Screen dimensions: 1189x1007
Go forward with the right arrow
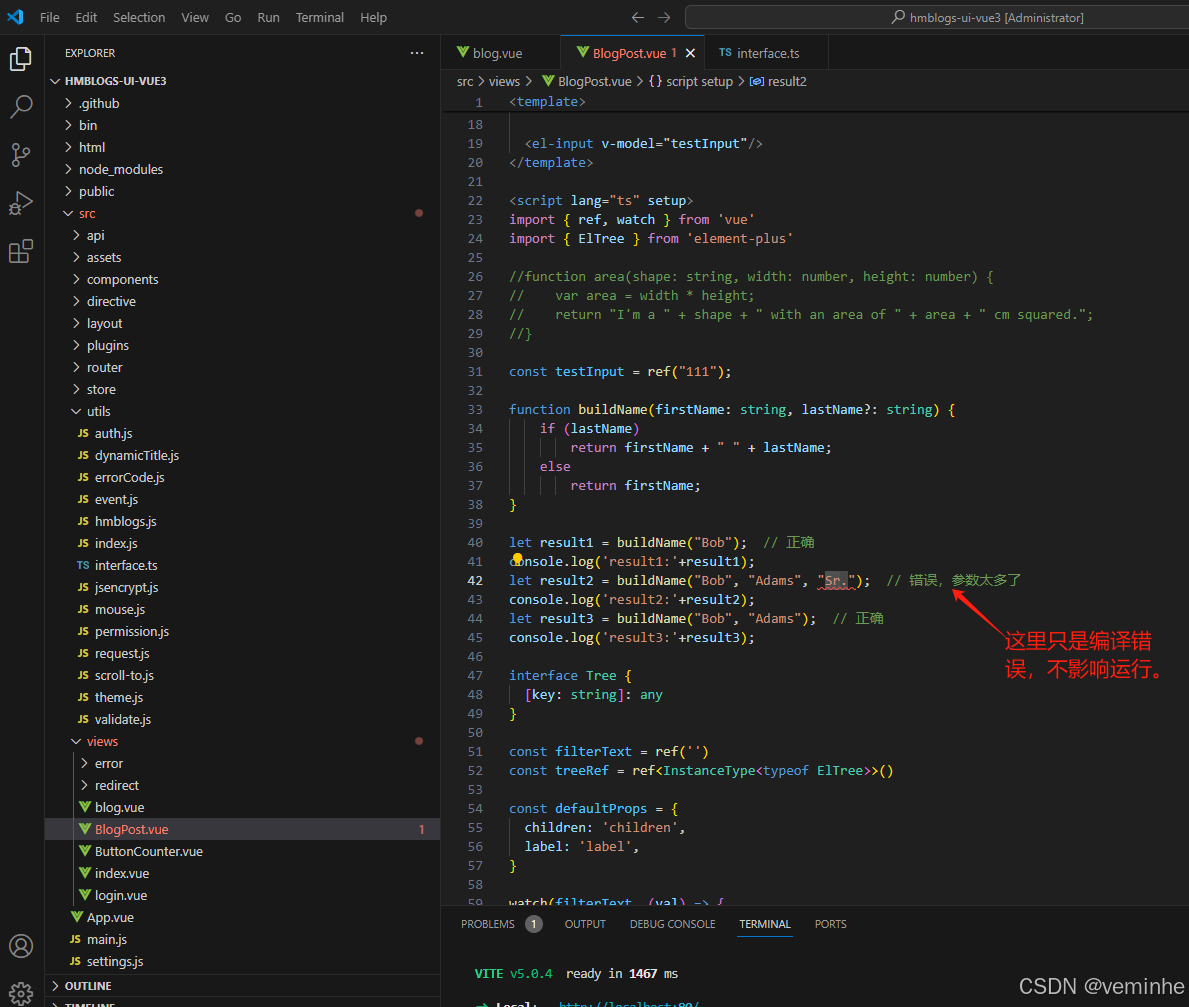click(x=664, y=17)
